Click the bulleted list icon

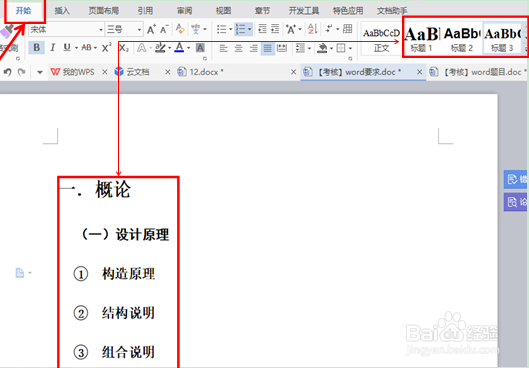tap(221, 30)
